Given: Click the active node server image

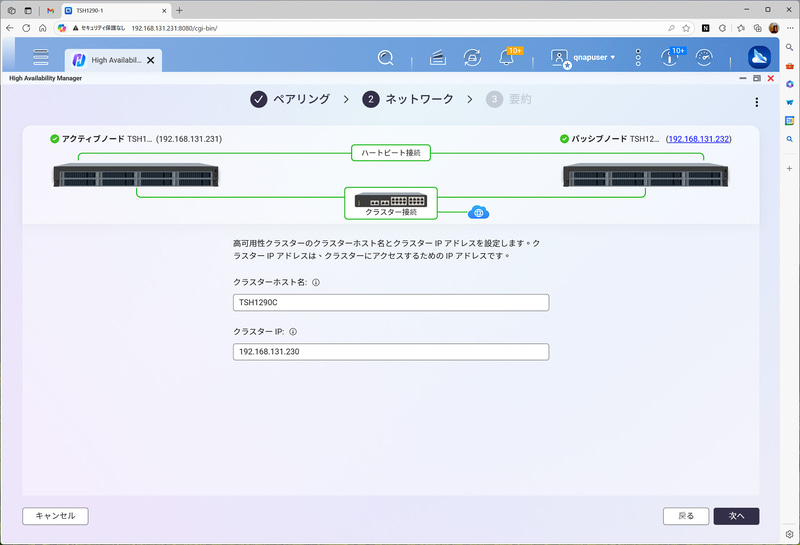Looking at the screenshot, I should coord(136,175).
